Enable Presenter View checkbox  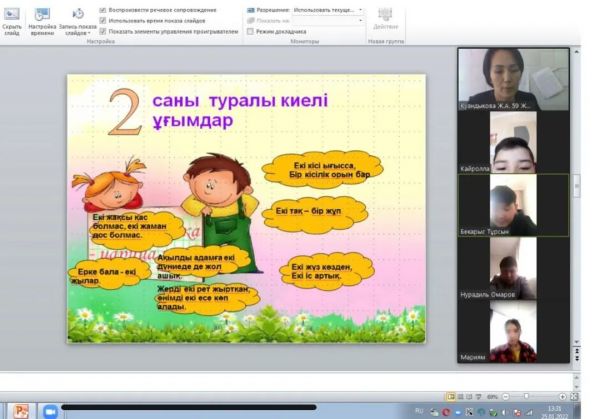(249, 31)
